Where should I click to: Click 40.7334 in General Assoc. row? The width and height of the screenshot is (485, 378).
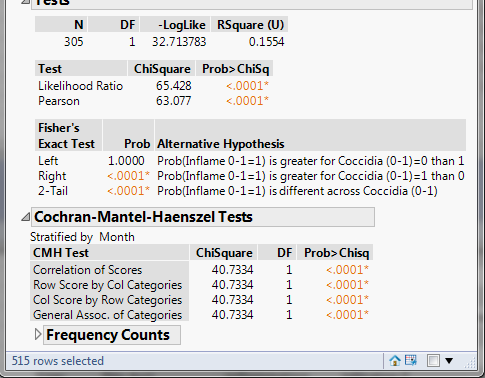click(232, 315)
